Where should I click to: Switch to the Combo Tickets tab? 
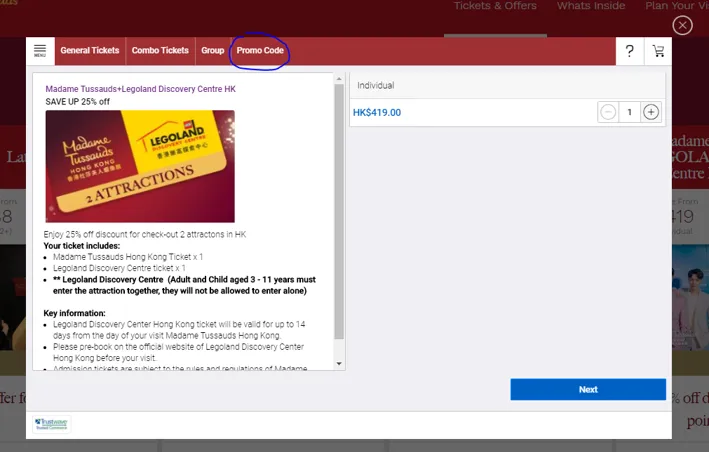(x=160, y=51)
